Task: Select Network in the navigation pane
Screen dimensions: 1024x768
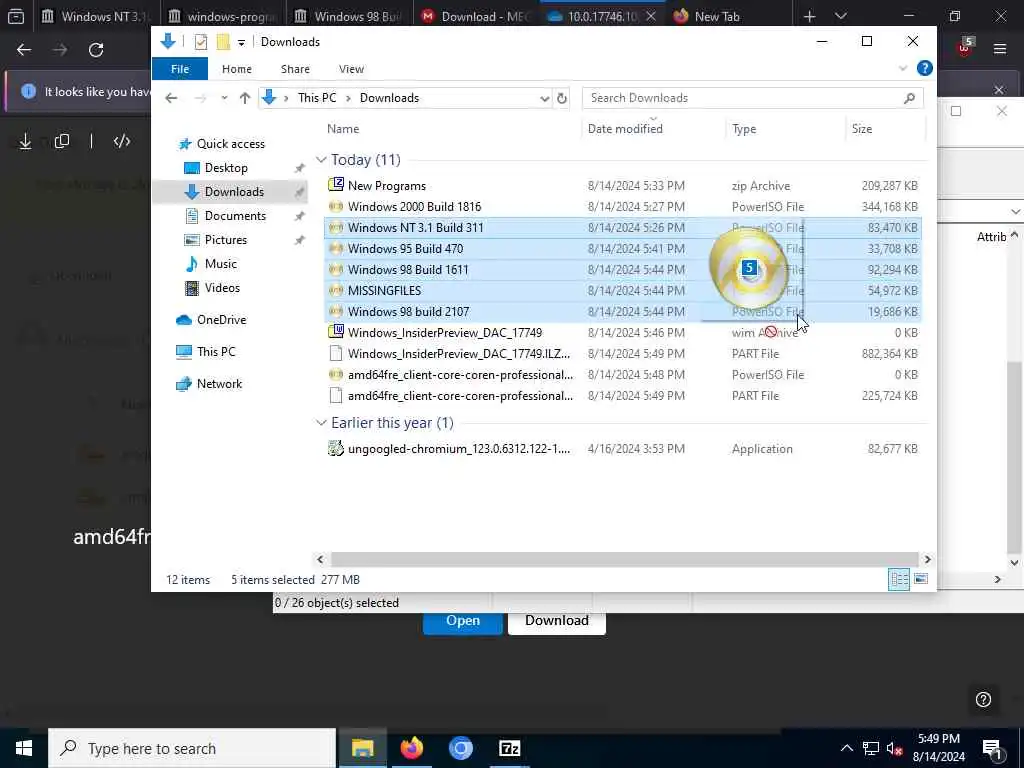Action: point(219,384)
